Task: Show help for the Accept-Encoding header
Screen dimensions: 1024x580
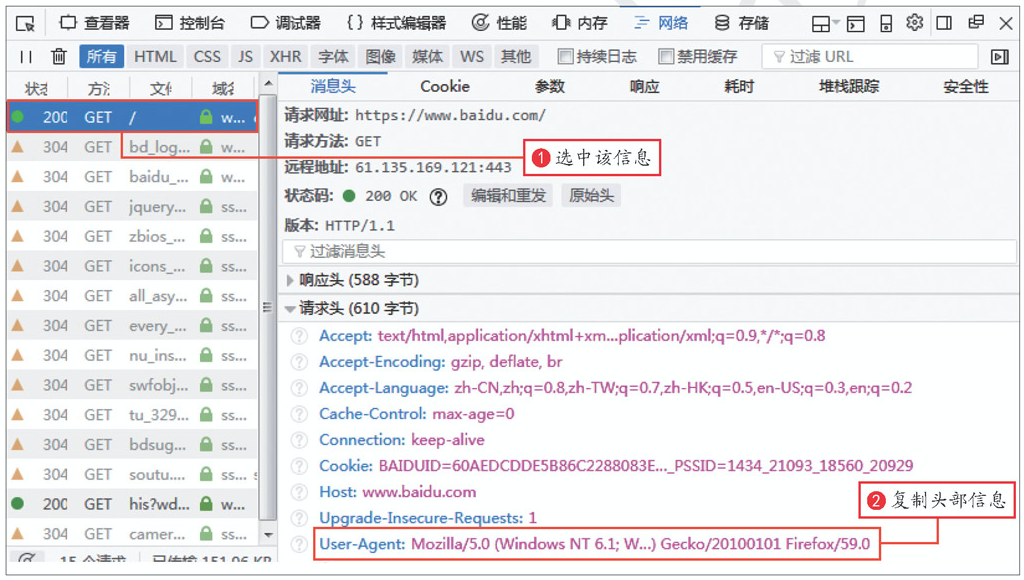Action: [x=299, y=362]
